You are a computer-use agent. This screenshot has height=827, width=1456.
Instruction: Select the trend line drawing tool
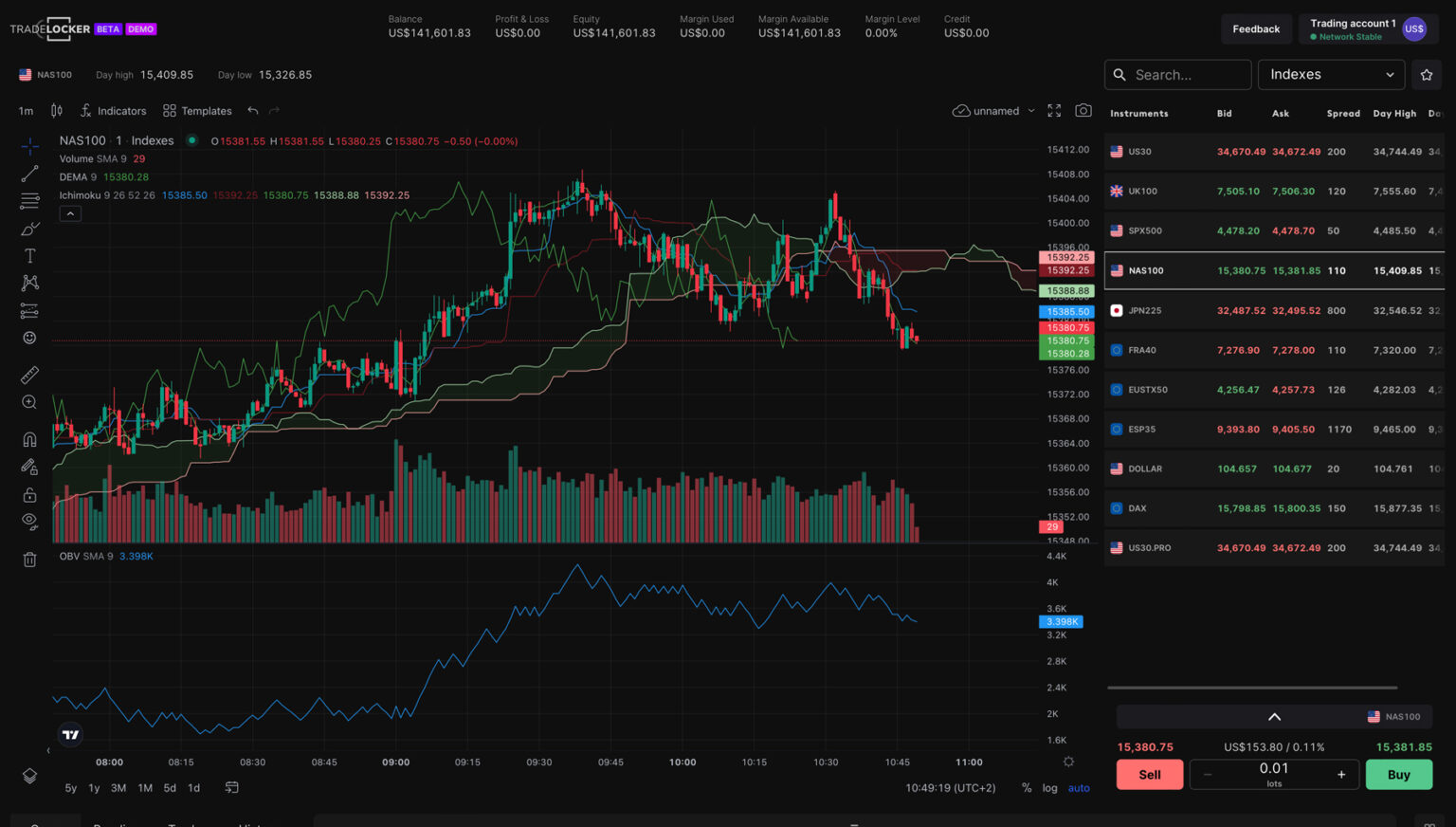(29, 173)
